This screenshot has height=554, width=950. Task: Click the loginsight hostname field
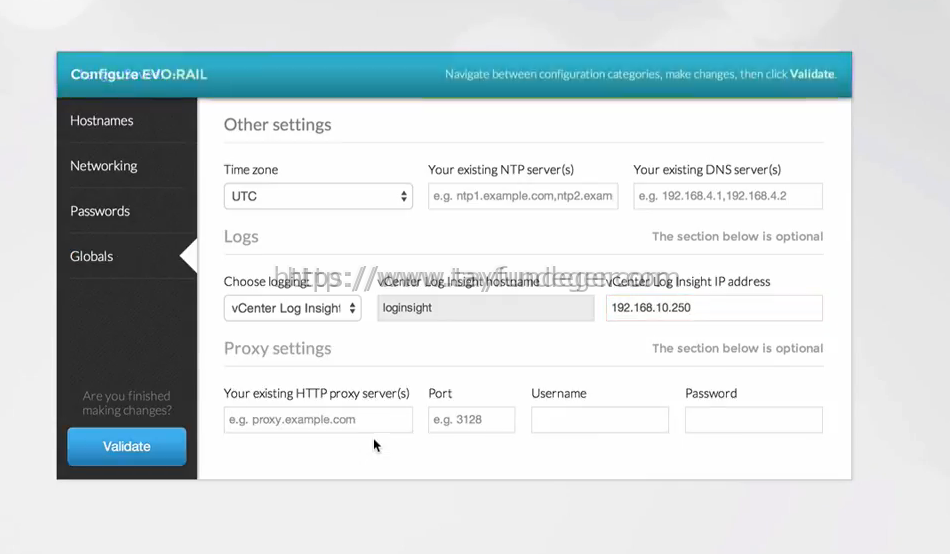pos(485,308)
